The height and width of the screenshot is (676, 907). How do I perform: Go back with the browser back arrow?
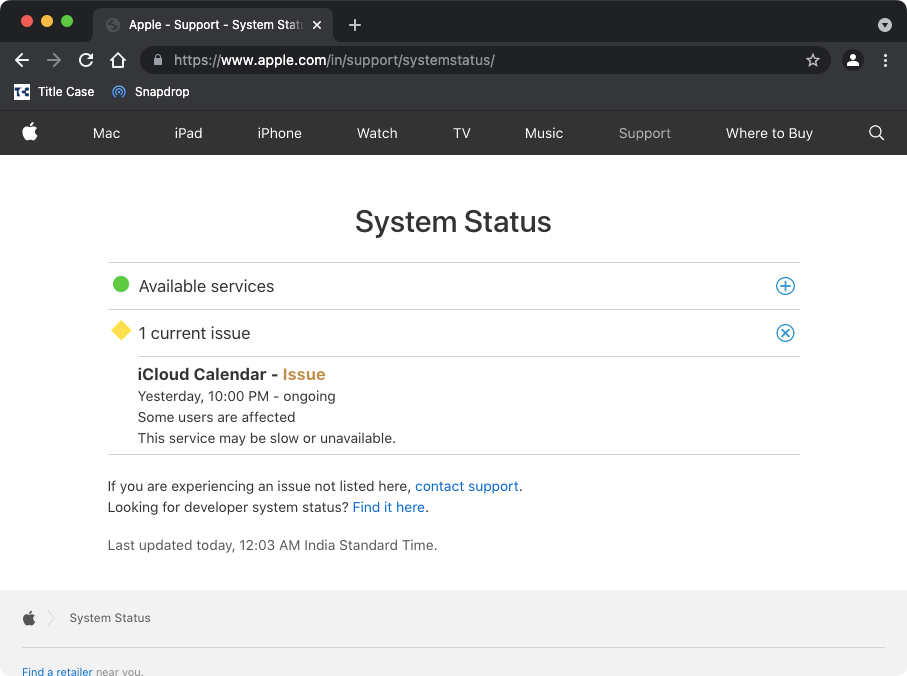[22, 60]
